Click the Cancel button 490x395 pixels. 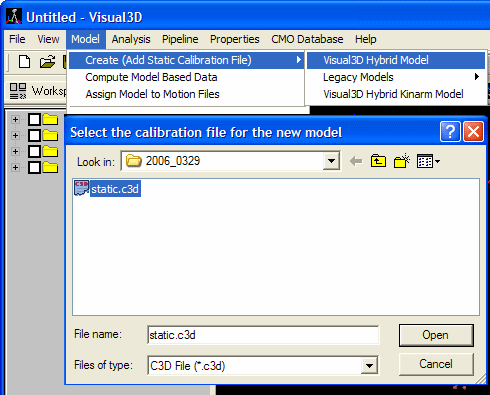tap(436, 364)
